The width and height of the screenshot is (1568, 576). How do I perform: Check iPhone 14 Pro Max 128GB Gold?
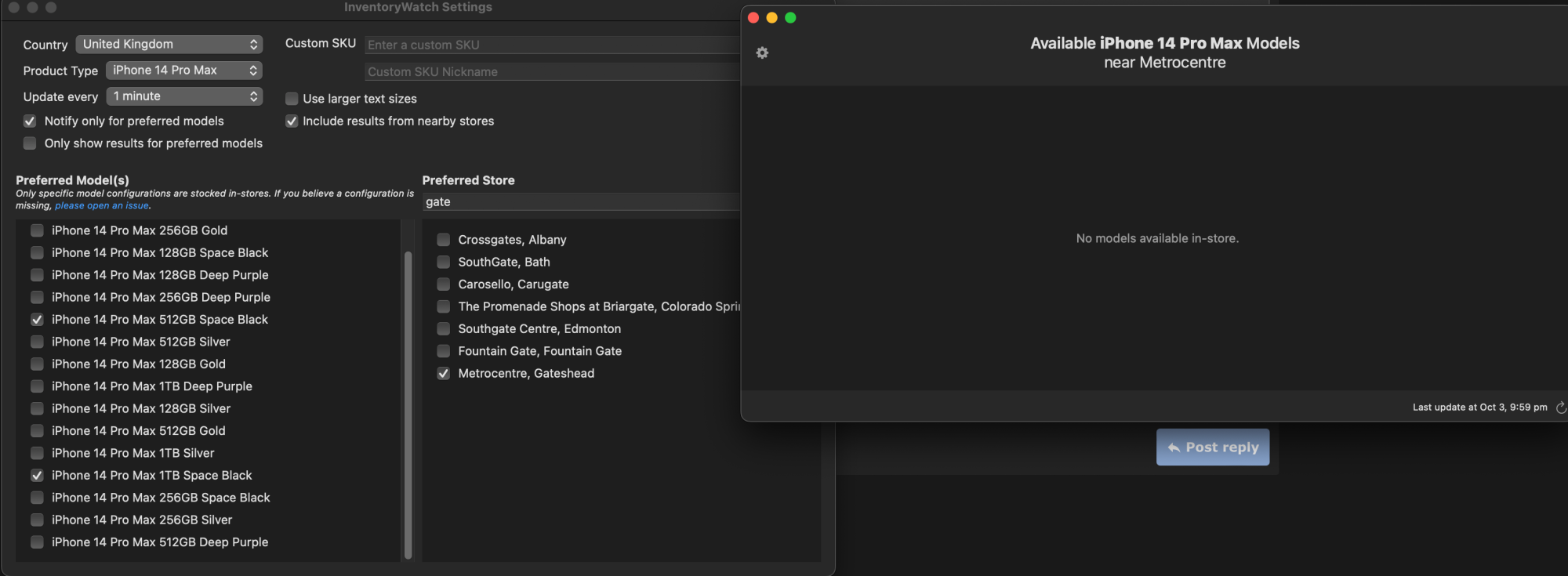(37, 364)
